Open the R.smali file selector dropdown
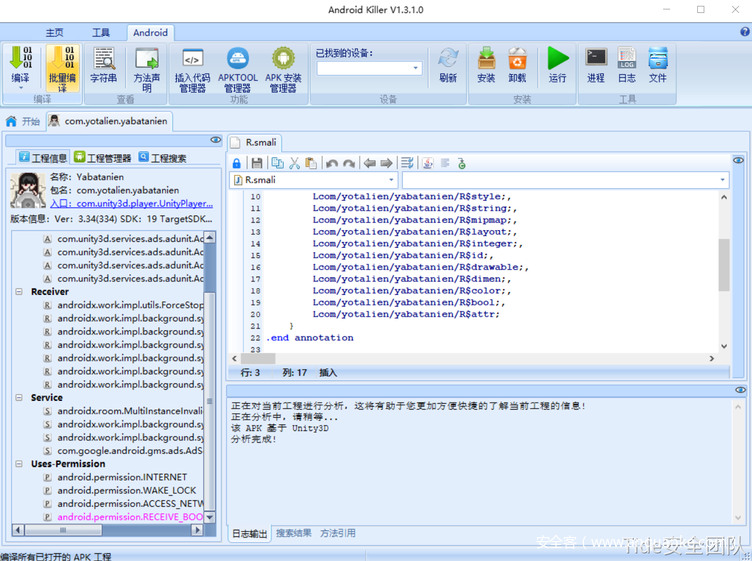The image size is (752, 561). (x=390, y=180)
